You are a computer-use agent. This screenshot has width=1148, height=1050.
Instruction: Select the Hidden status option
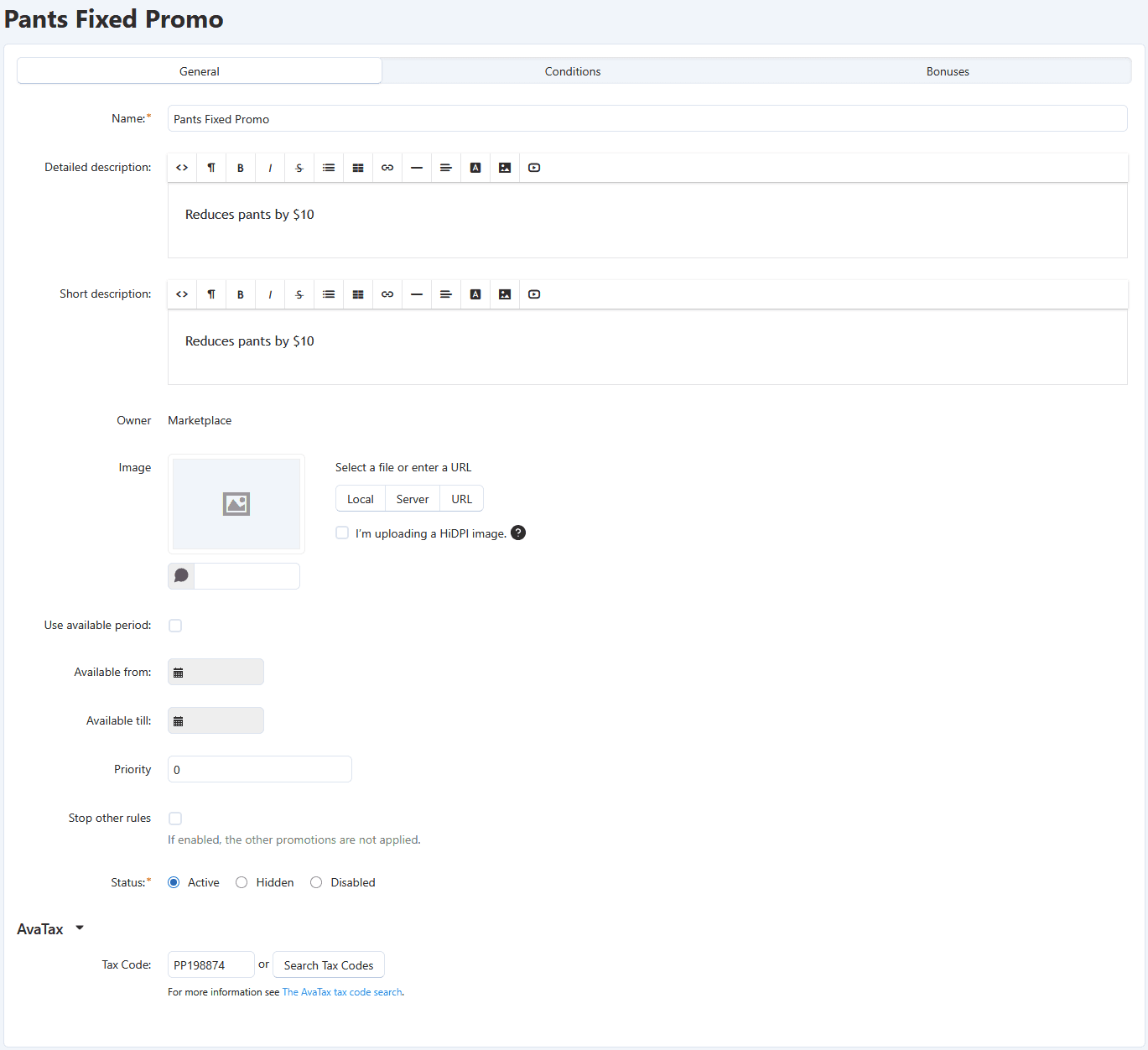[242, 882]
